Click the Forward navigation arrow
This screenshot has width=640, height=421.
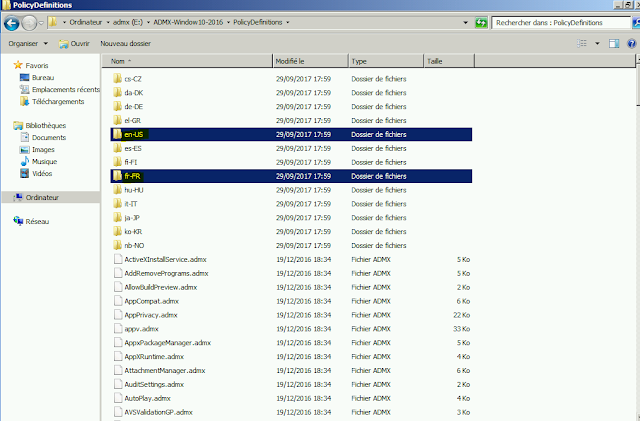click(29, 23)
